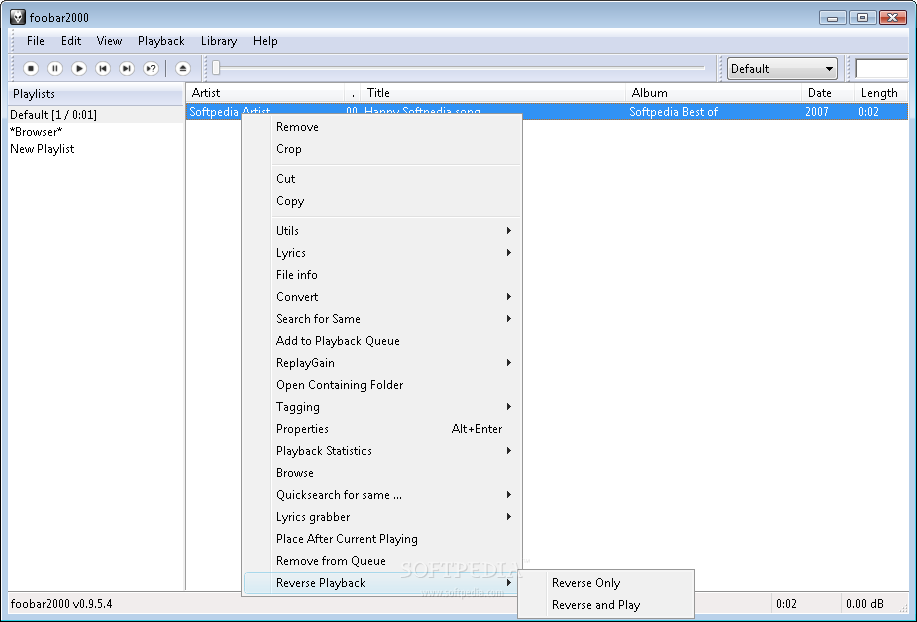Expand the Lyrics submenu
The image size is (917, 622).
[381, 253]
